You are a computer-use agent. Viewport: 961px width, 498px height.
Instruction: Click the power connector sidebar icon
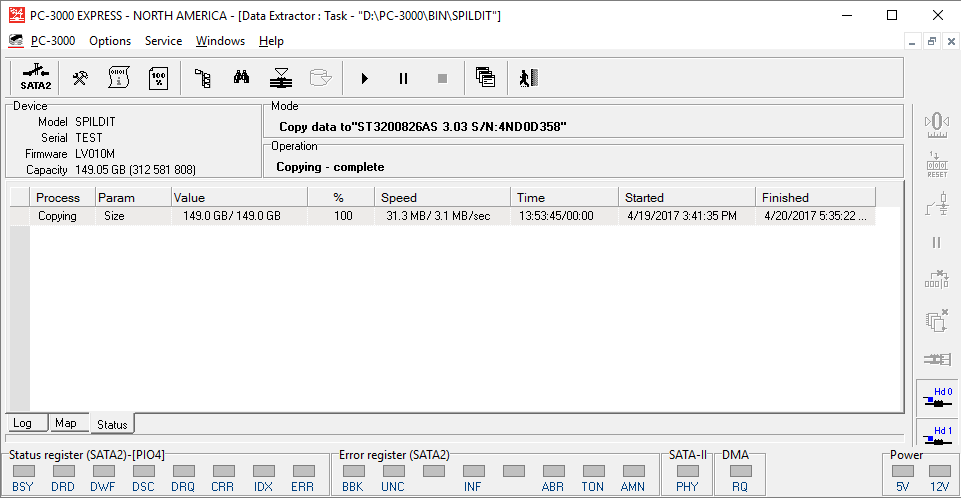point(936,203)
